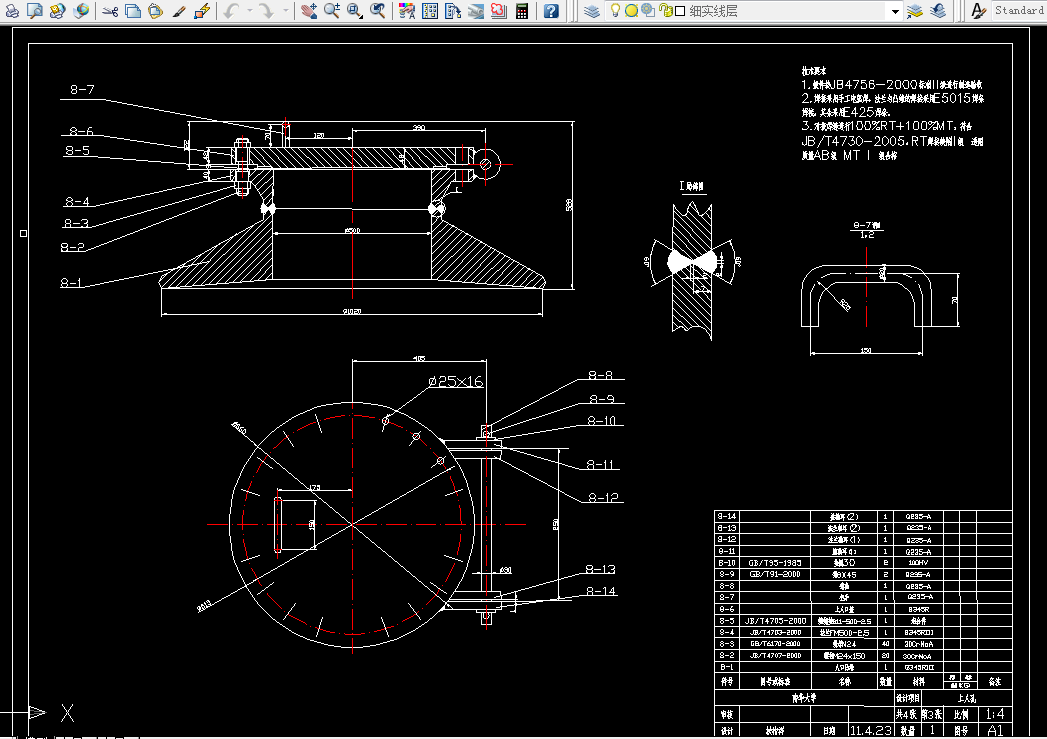
Task: Click the Cut scissors icon
Action: (x=110, y=11)
